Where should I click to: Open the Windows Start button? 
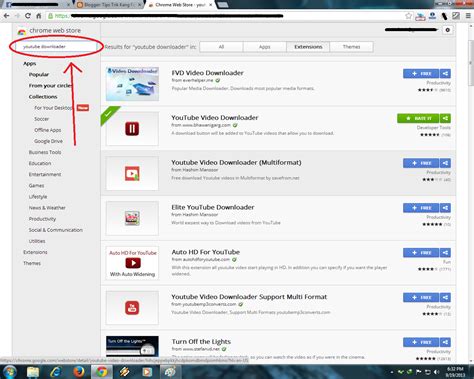pyautogui.click(x=9, y=372)
